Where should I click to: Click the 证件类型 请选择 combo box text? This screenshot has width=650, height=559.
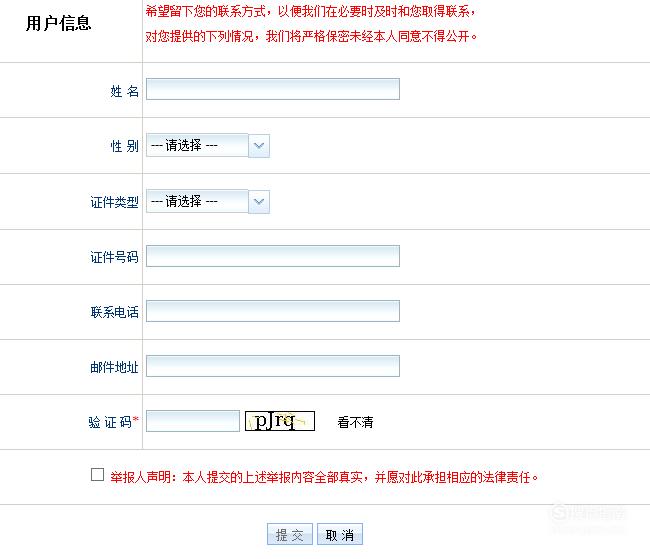[x=197, y=201]
